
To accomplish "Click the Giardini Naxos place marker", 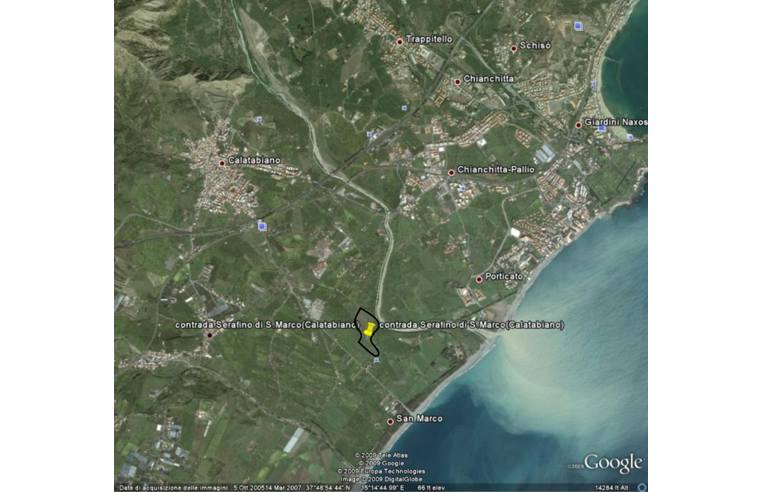I will [578, 124].
